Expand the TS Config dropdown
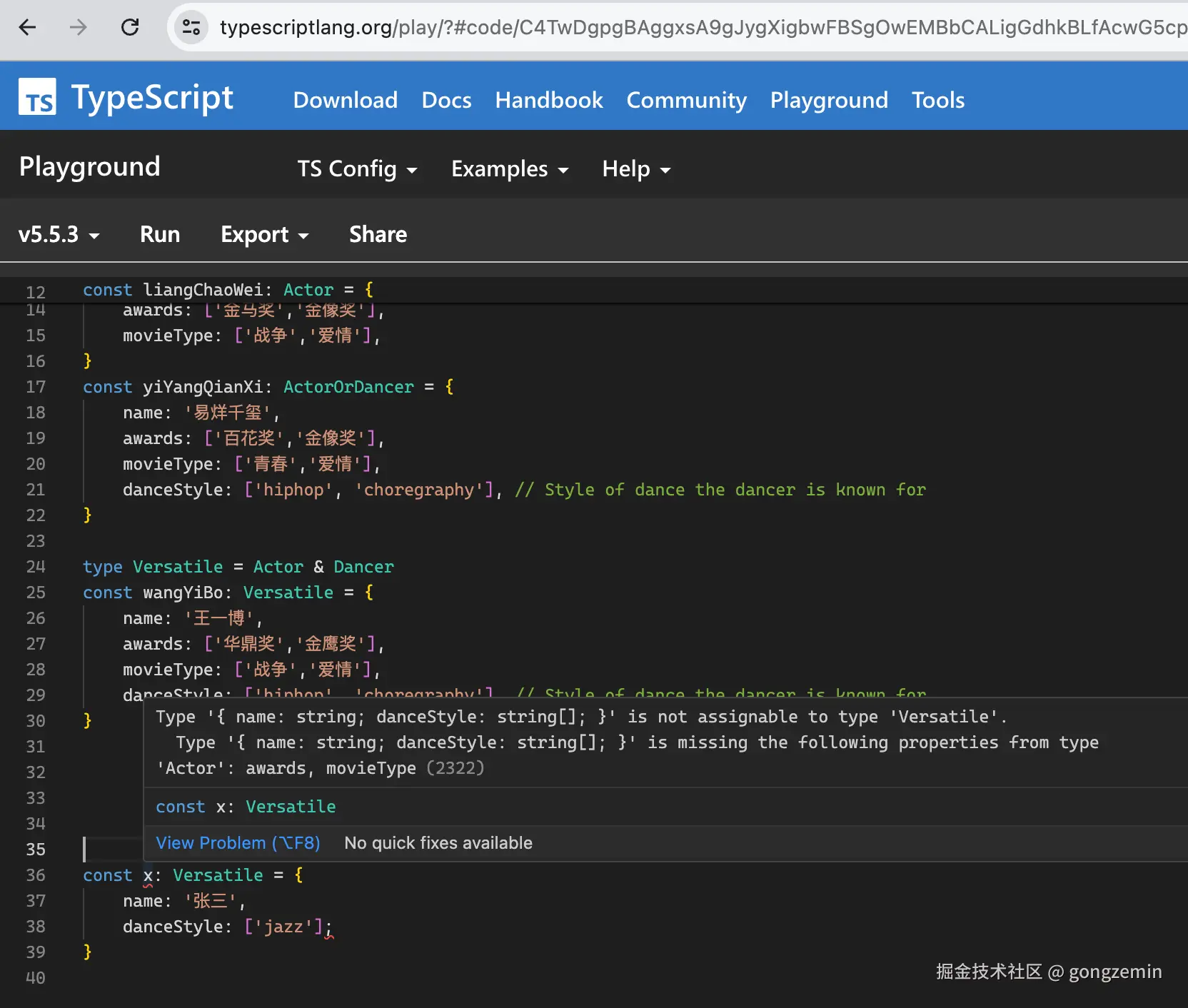This screenshot has width=1188, height=1008. click(x=357, y=169)
